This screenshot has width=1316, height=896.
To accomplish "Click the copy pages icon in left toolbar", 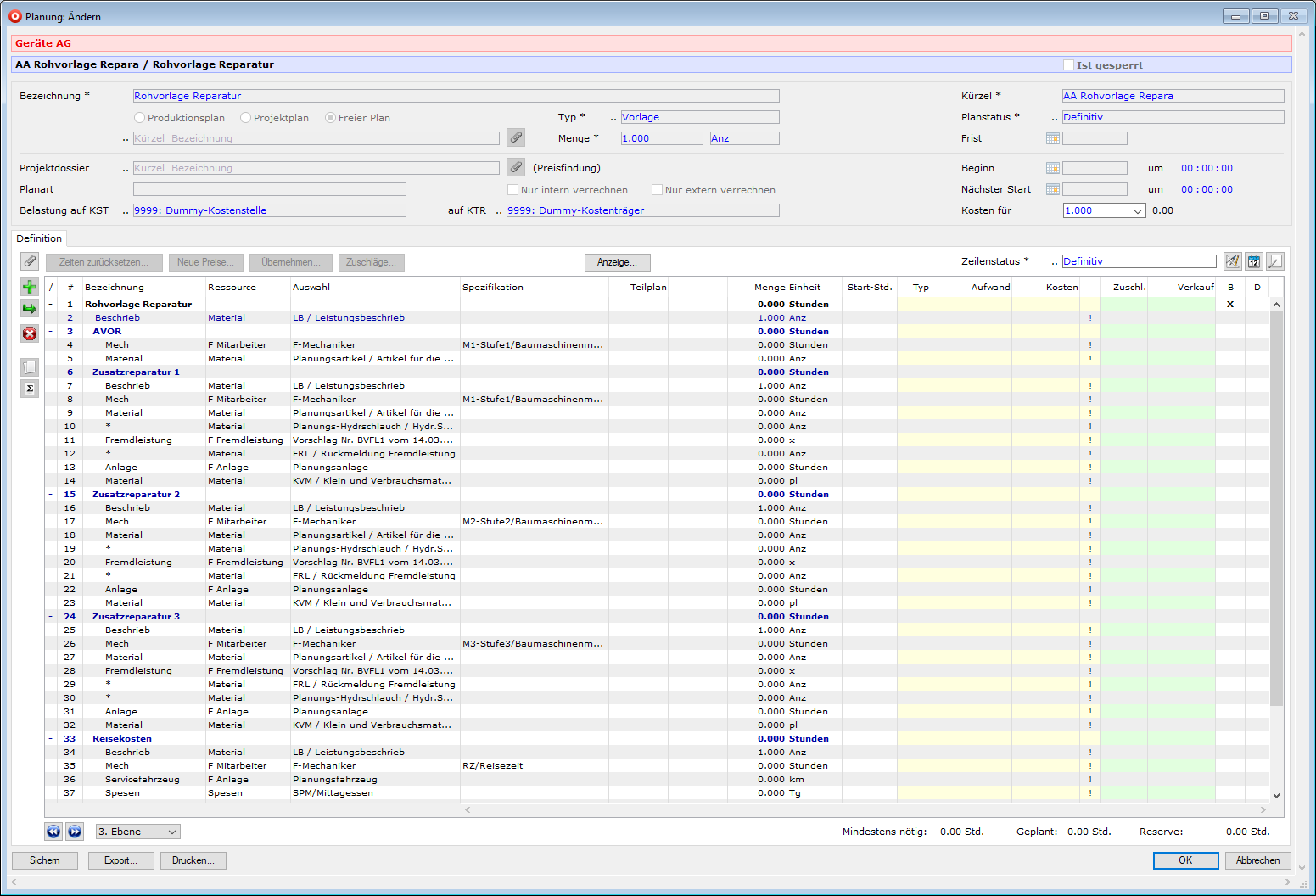I will [30, 367].
